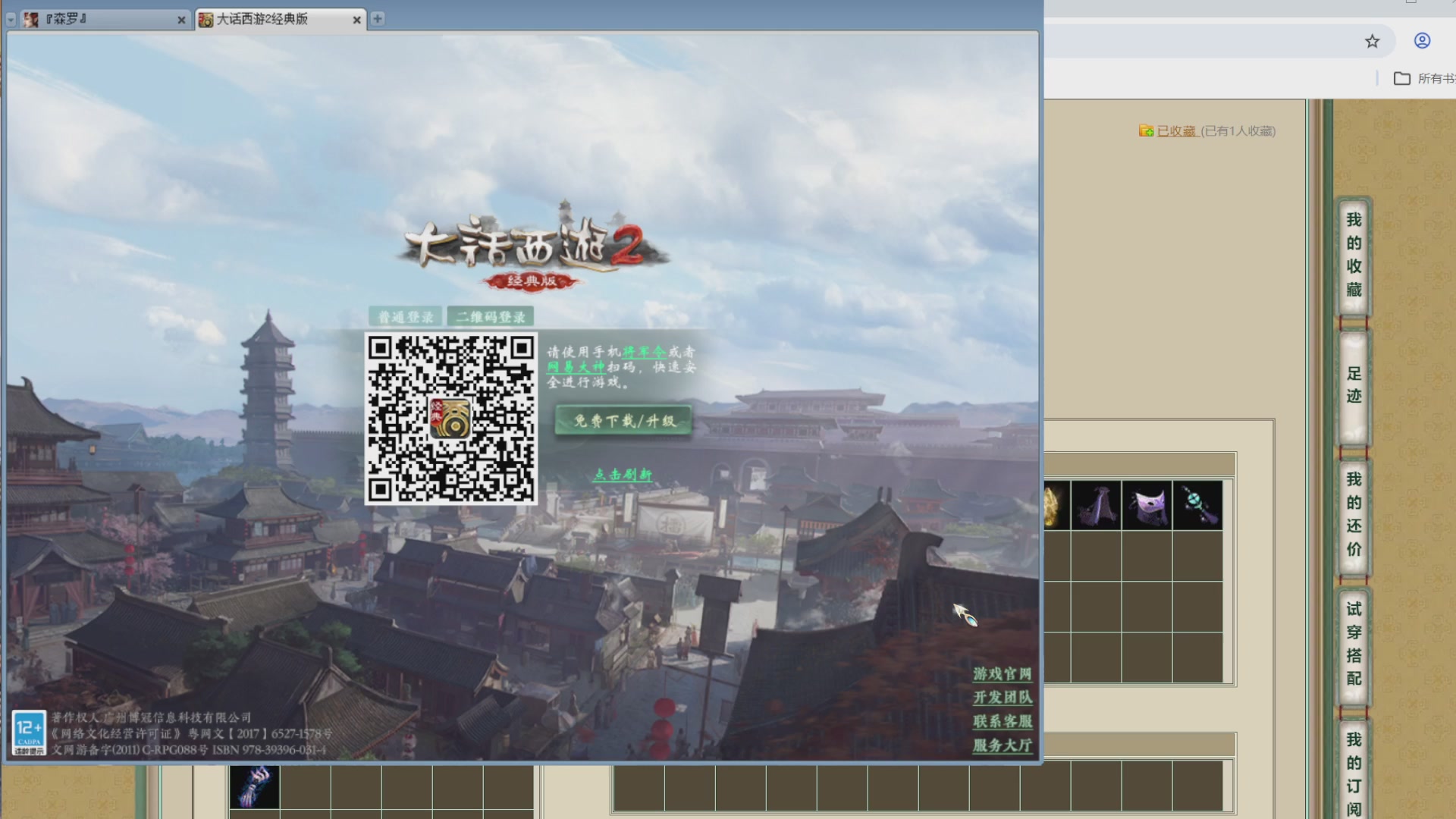Click the purple robe item icon
Viewport: 1456px width, 819px height.
pos(1096,506)
